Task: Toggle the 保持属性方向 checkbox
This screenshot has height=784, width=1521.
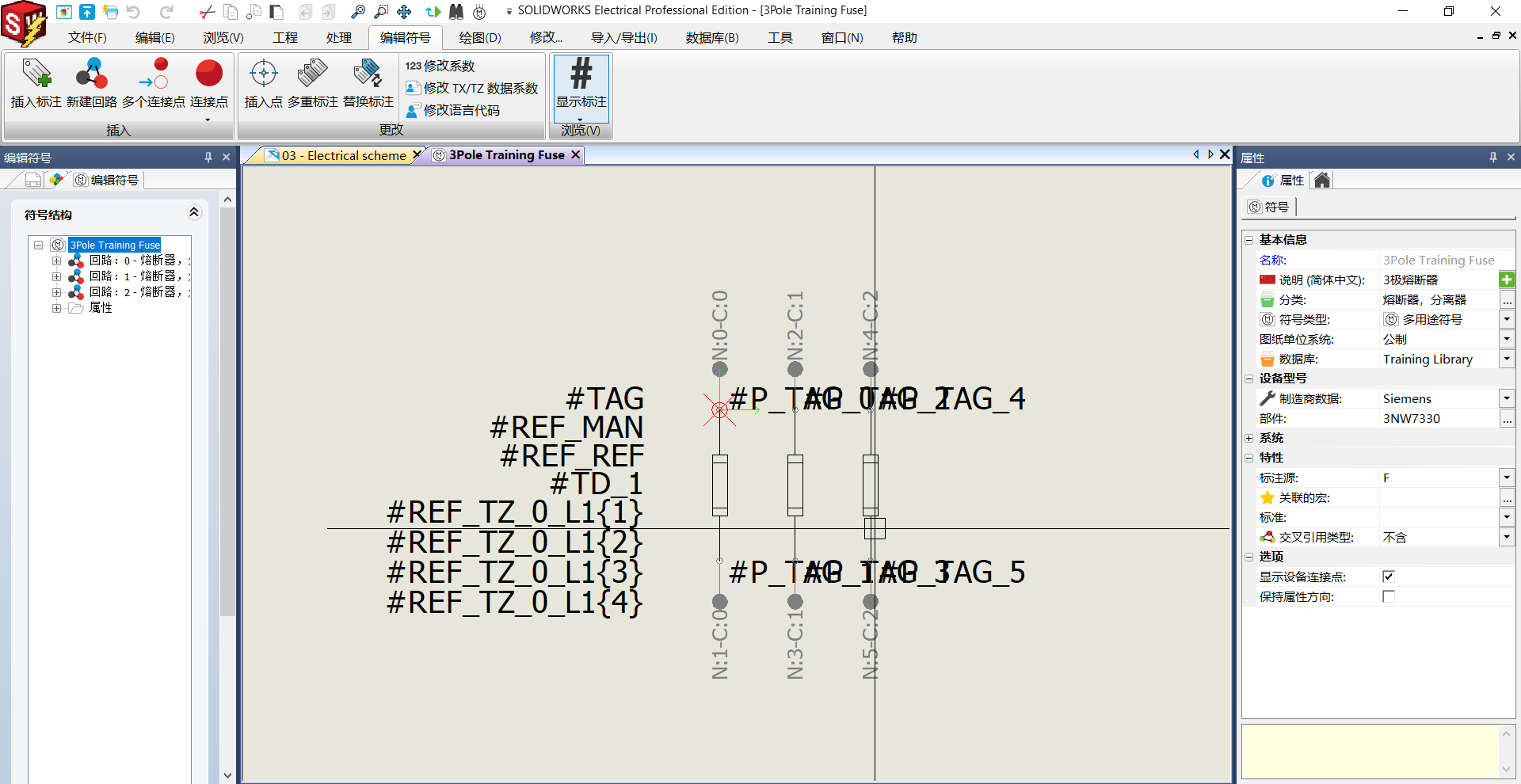Action: [1388, 596]
